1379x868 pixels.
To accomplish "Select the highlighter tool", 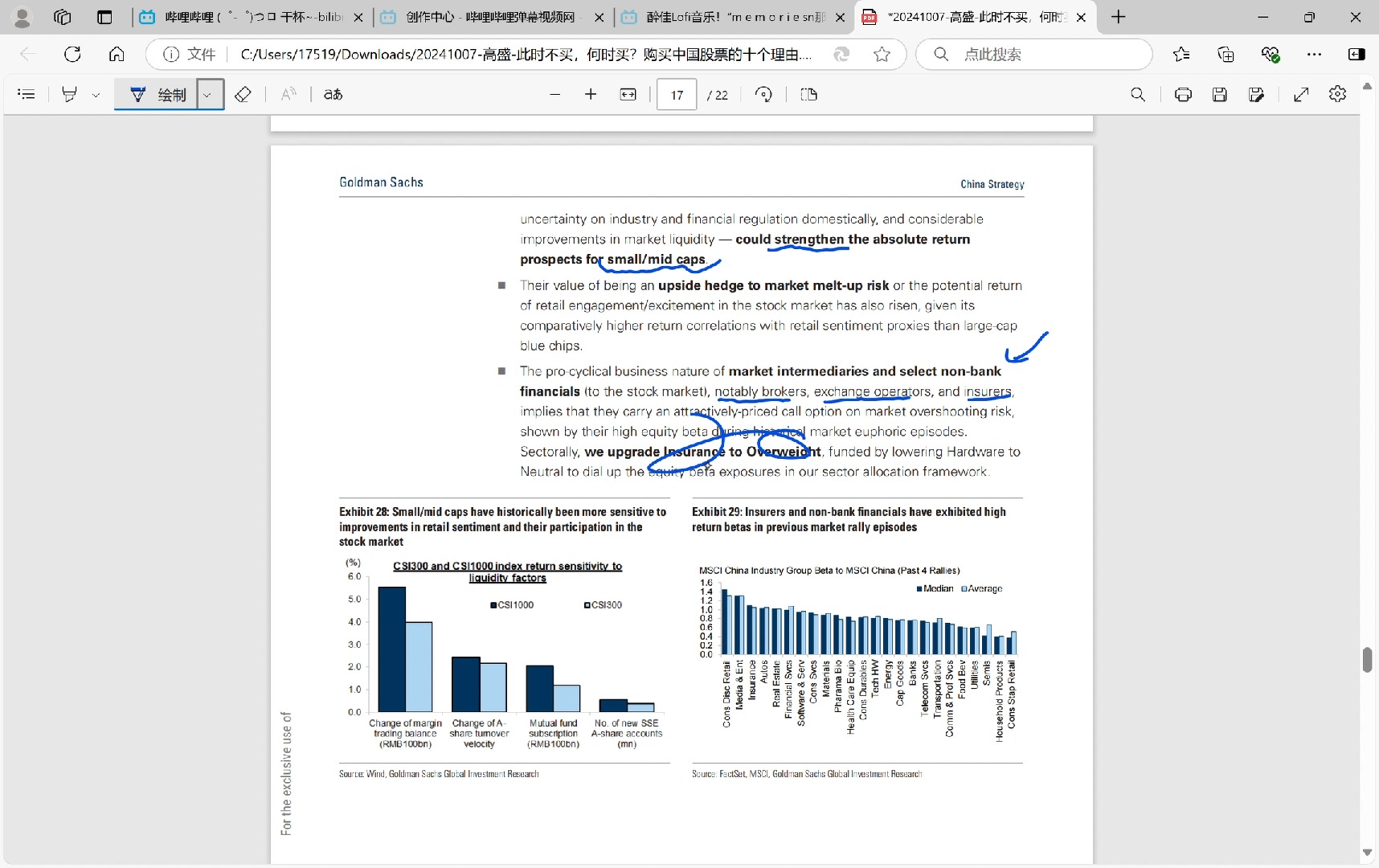I will [x=70, y=95].
